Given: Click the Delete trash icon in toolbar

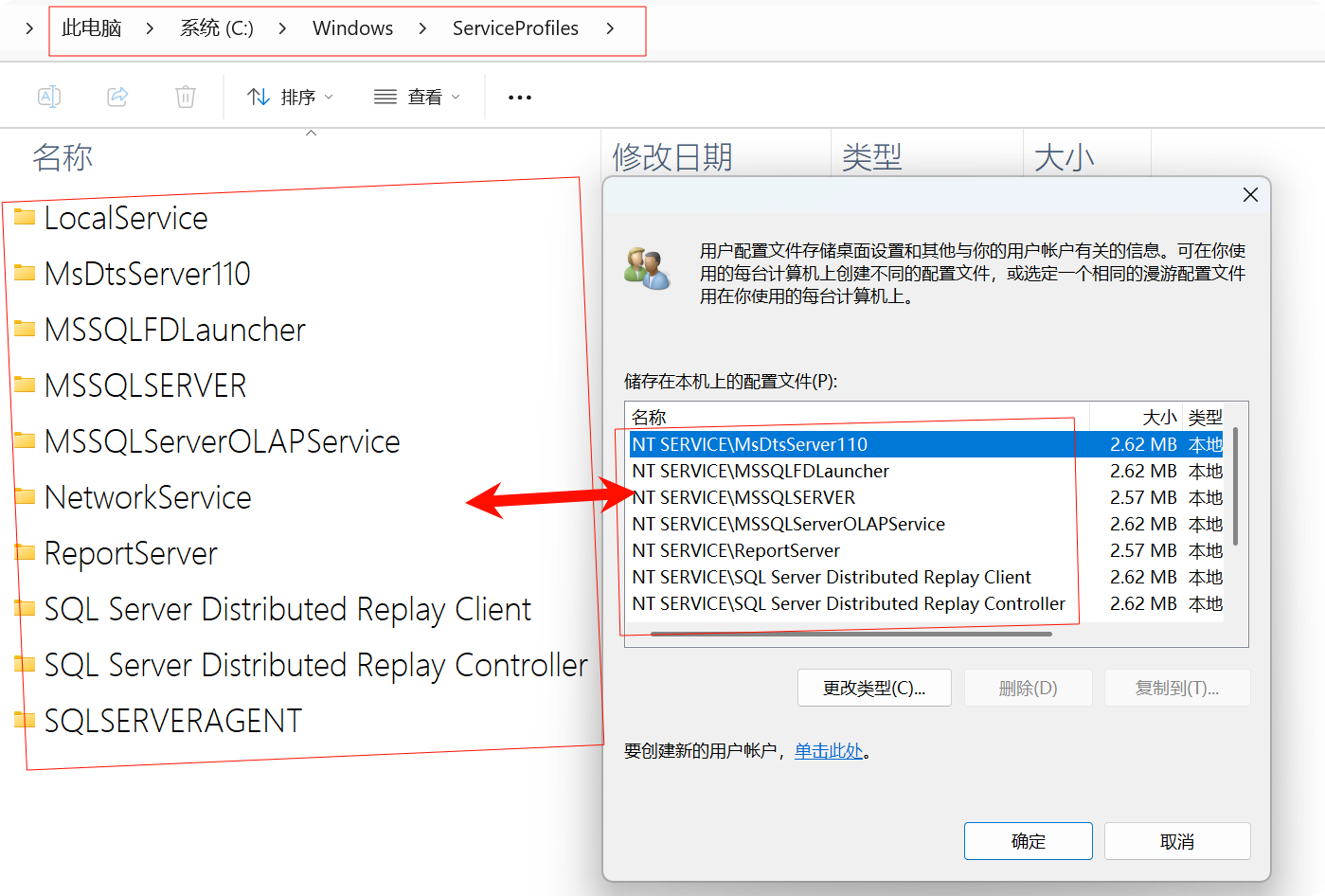Looking at the screenshot, I should point(186,97).
